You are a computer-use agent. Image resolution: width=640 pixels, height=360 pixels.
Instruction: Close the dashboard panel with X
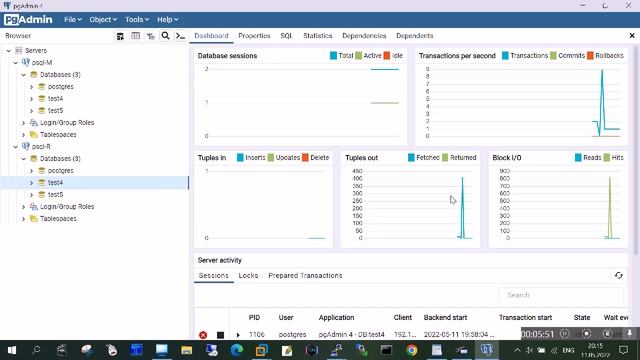pos(632,36)
